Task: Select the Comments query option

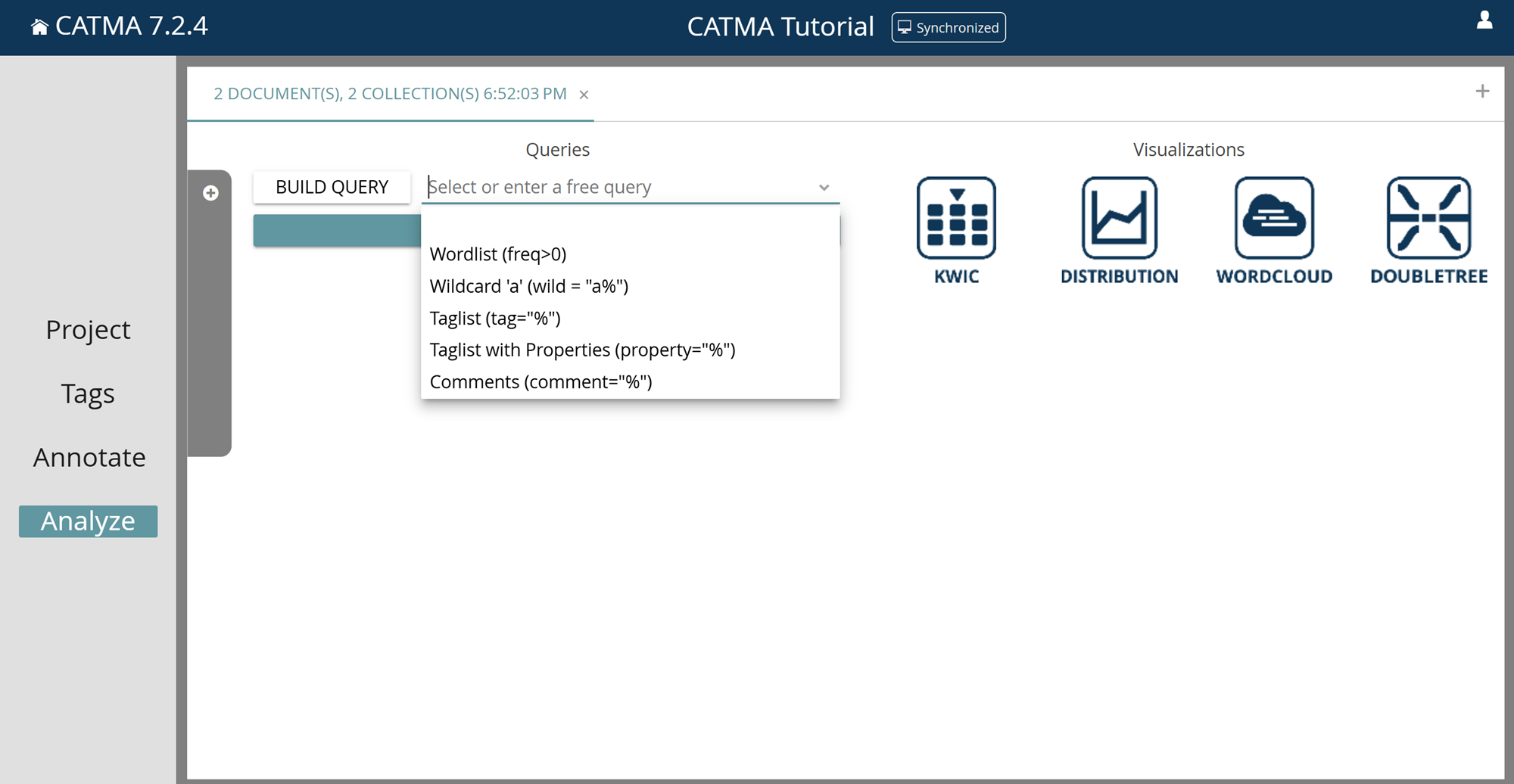Action: point(540,381)
